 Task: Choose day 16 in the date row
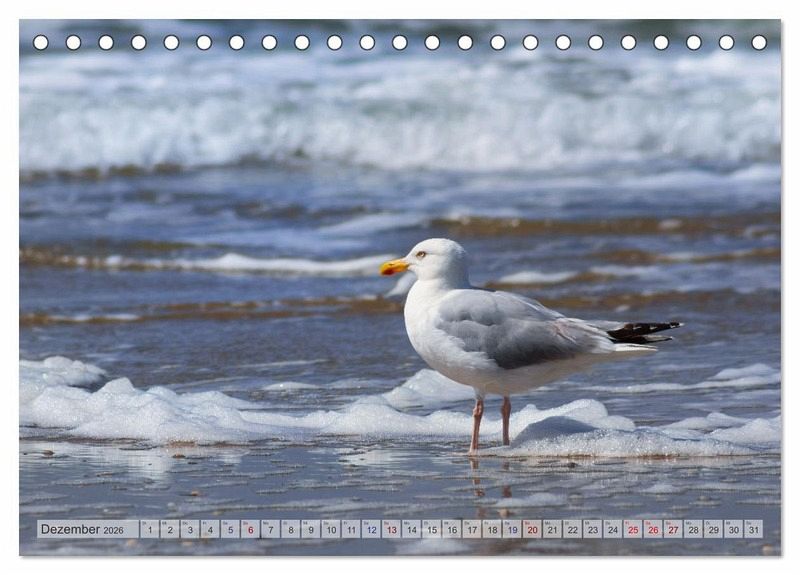pyautogui.click(x=452, y=529)
